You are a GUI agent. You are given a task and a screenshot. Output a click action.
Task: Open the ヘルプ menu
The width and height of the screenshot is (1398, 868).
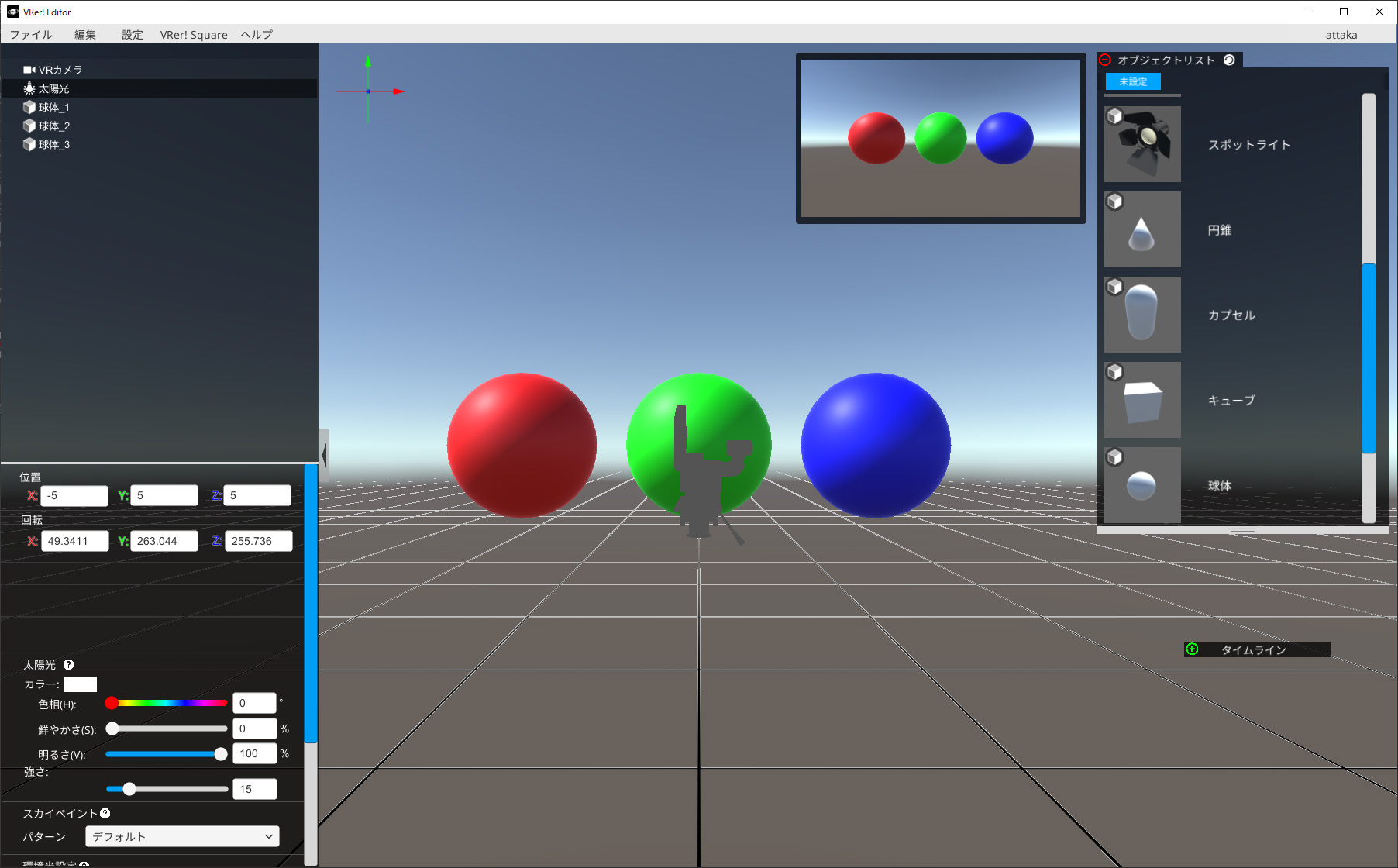pos(257,34)
